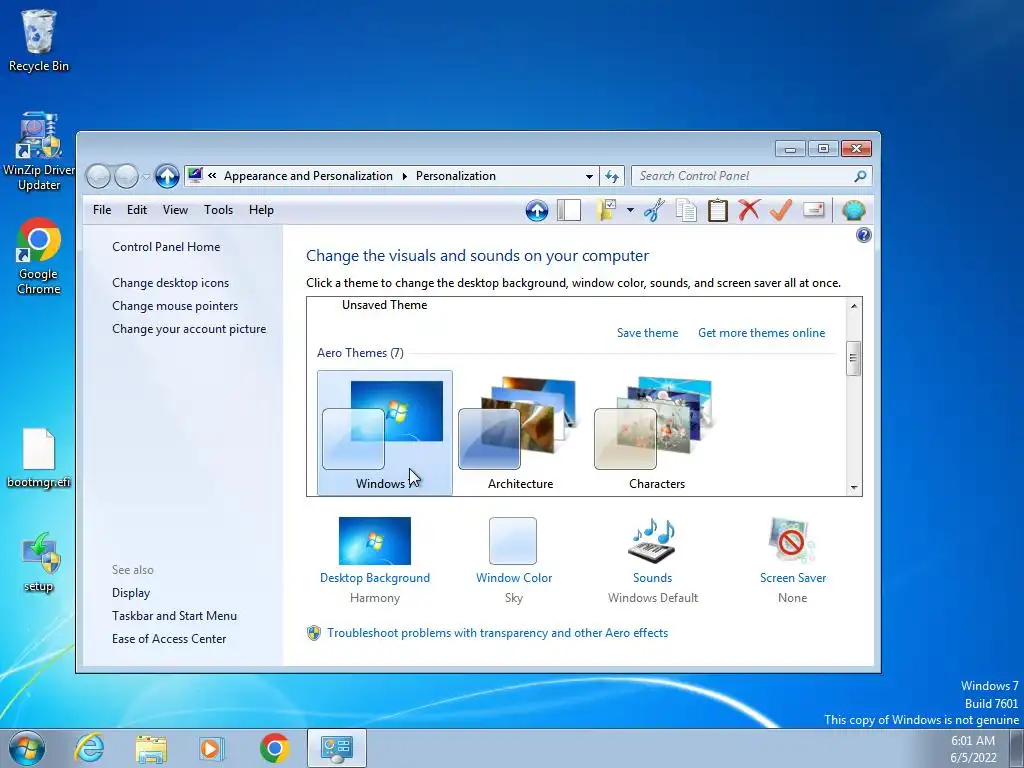Select the bootmgr.efi file on desktop
Image resolution: width=1024 pixels, height=768 pixels.
point(39,459)
